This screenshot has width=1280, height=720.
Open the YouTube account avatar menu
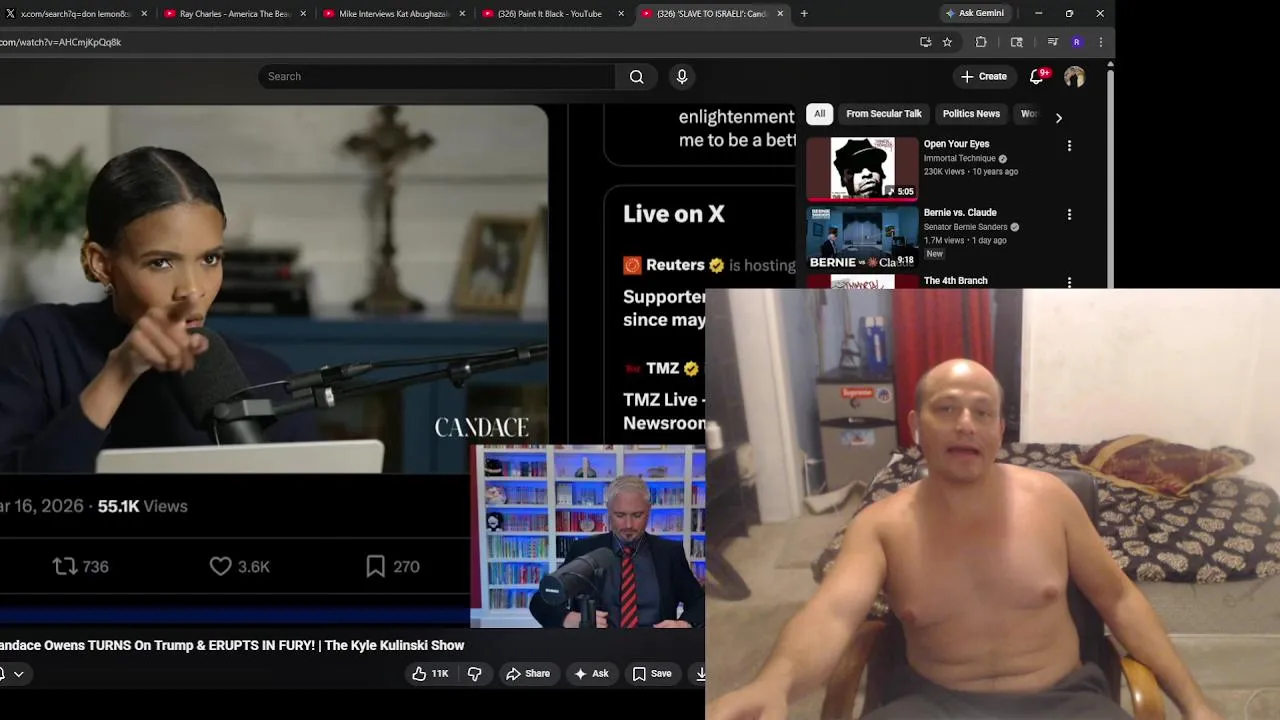pyautogui.click(x=1074, y=77)
